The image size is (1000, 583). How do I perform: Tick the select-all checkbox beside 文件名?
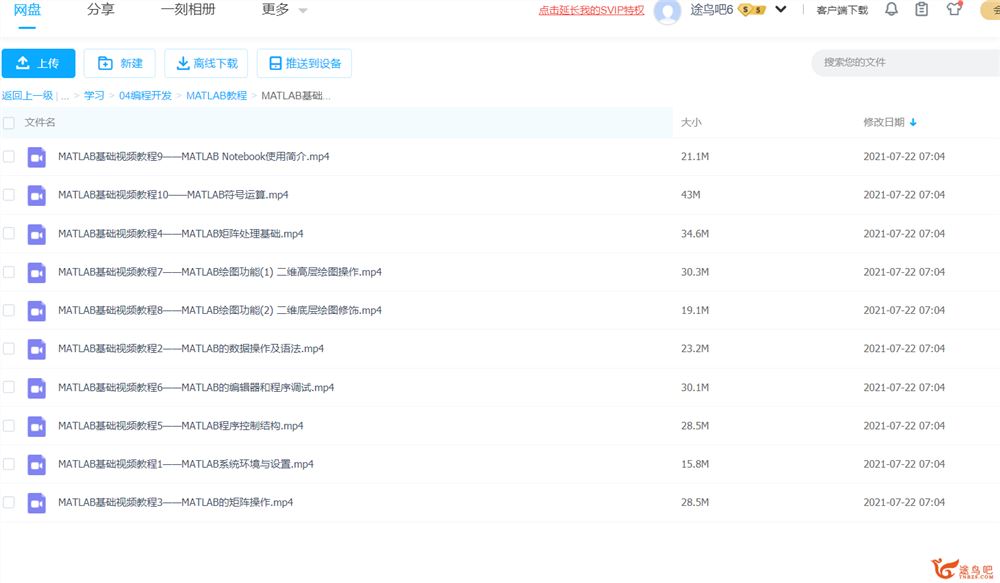[9, 123]
